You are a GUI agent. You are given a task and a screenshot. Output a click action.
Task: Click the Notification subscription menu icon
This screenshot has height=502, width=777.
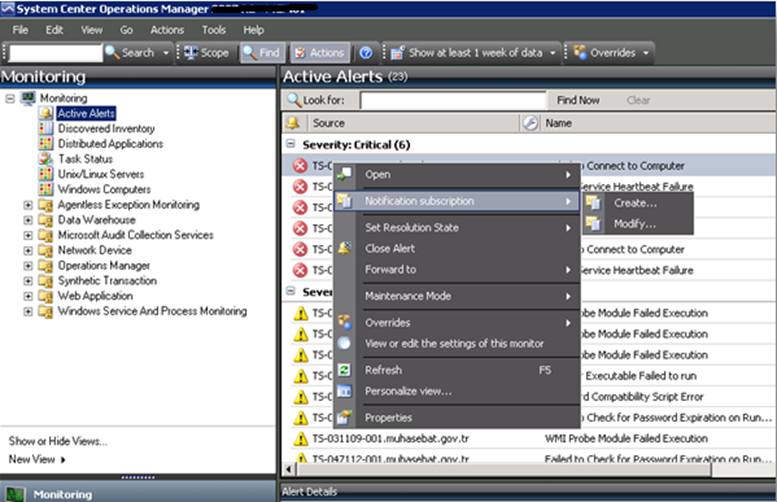tap(344, 201)
